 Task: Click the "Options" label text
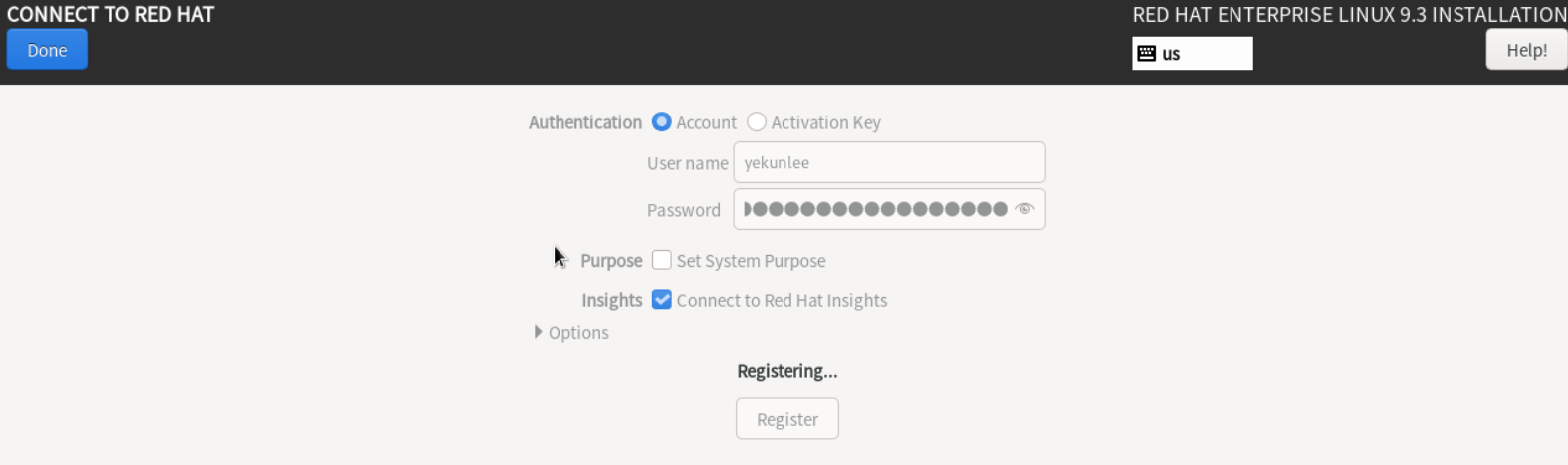coord(578,333)
